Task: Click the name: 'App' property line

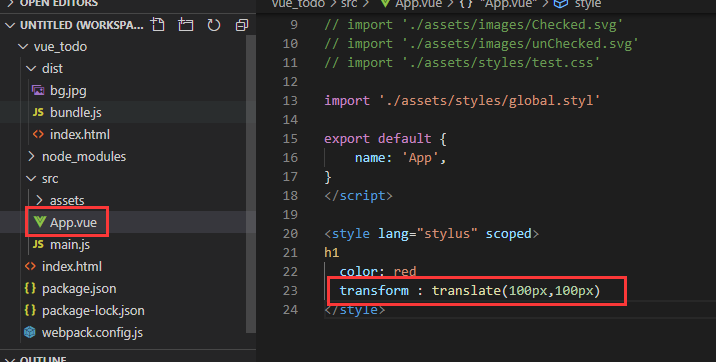Action: 400,157
